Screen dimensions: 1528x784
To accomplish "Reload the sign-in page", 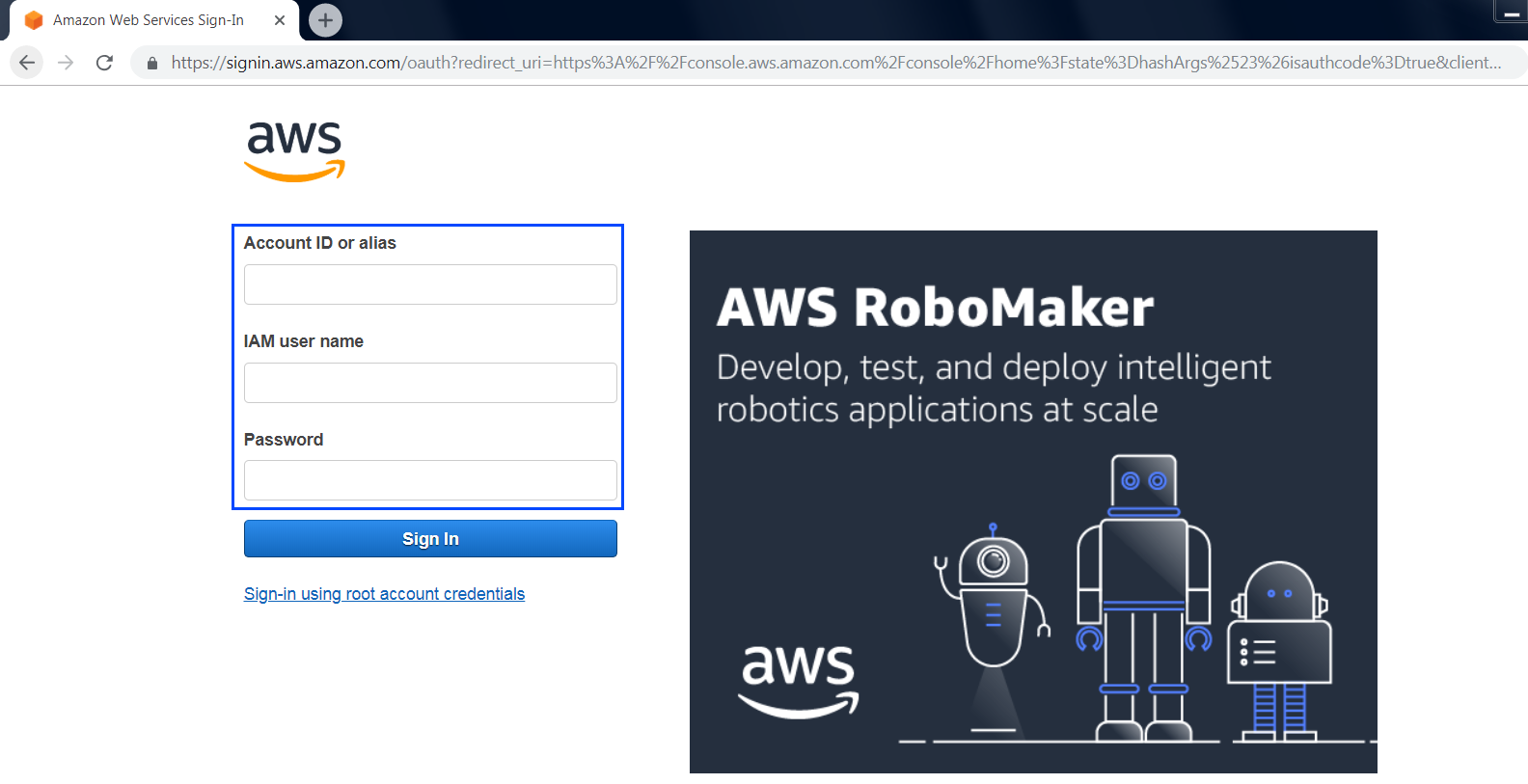I will coord(104,63).
